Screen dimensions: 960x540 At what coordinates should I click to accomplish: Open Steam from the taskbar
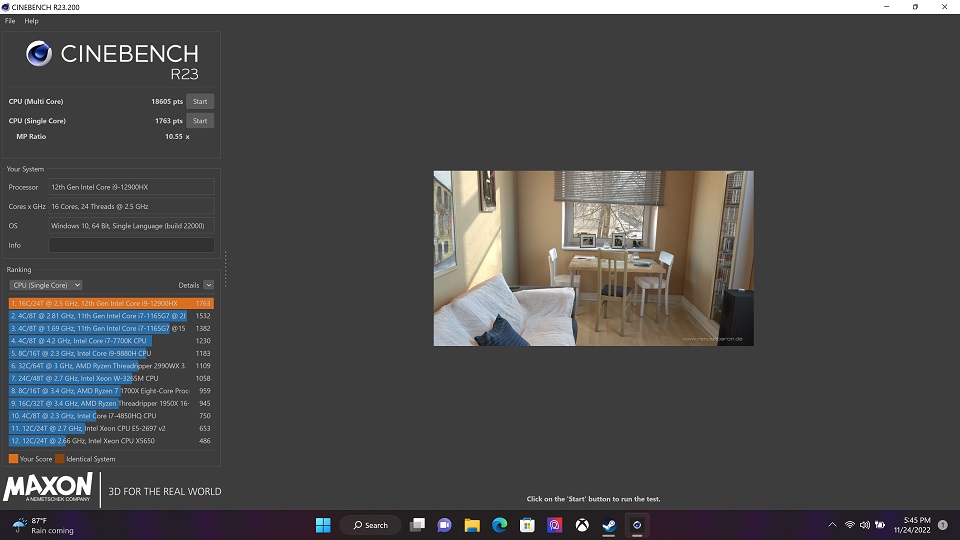609,525
